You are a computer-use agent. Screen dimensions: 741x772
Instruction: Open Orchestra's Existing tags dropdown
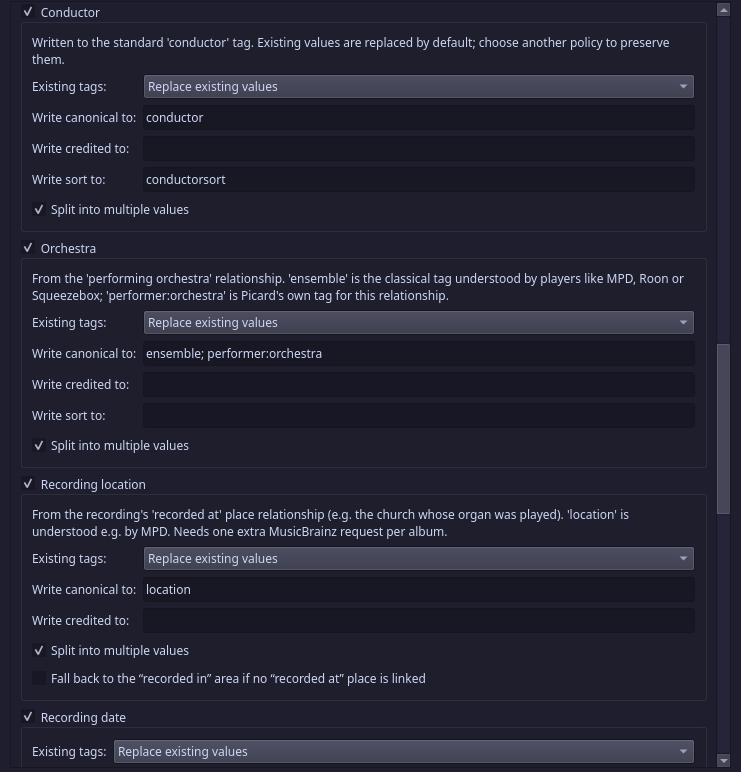pyautogui.click(x=419, y=322)
